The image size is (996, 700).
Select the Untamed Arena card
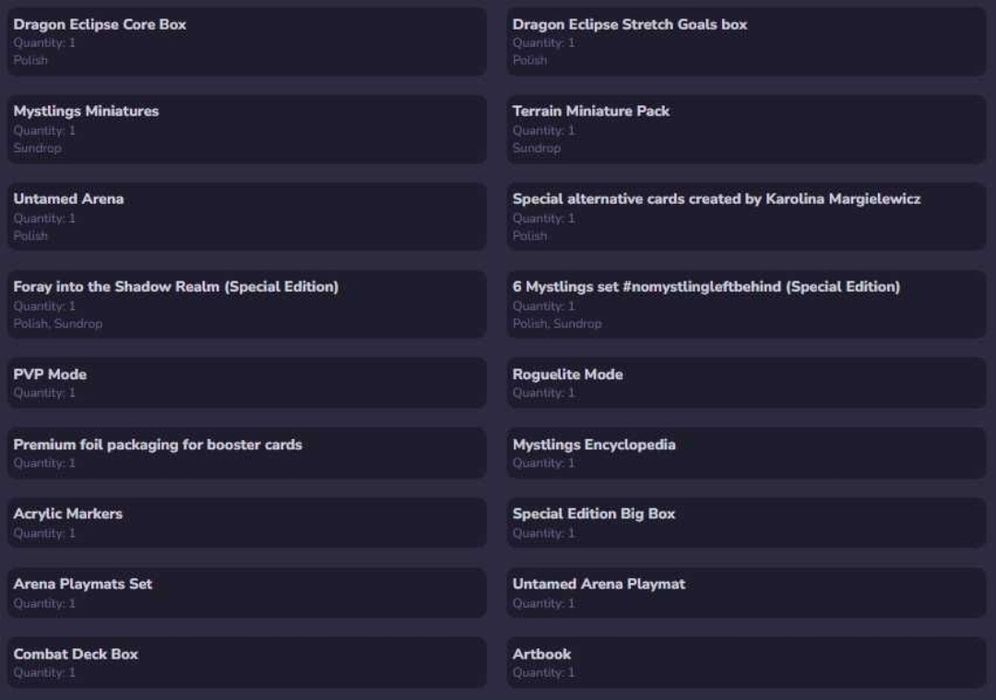pyautogui.click(x=246, y=216)
